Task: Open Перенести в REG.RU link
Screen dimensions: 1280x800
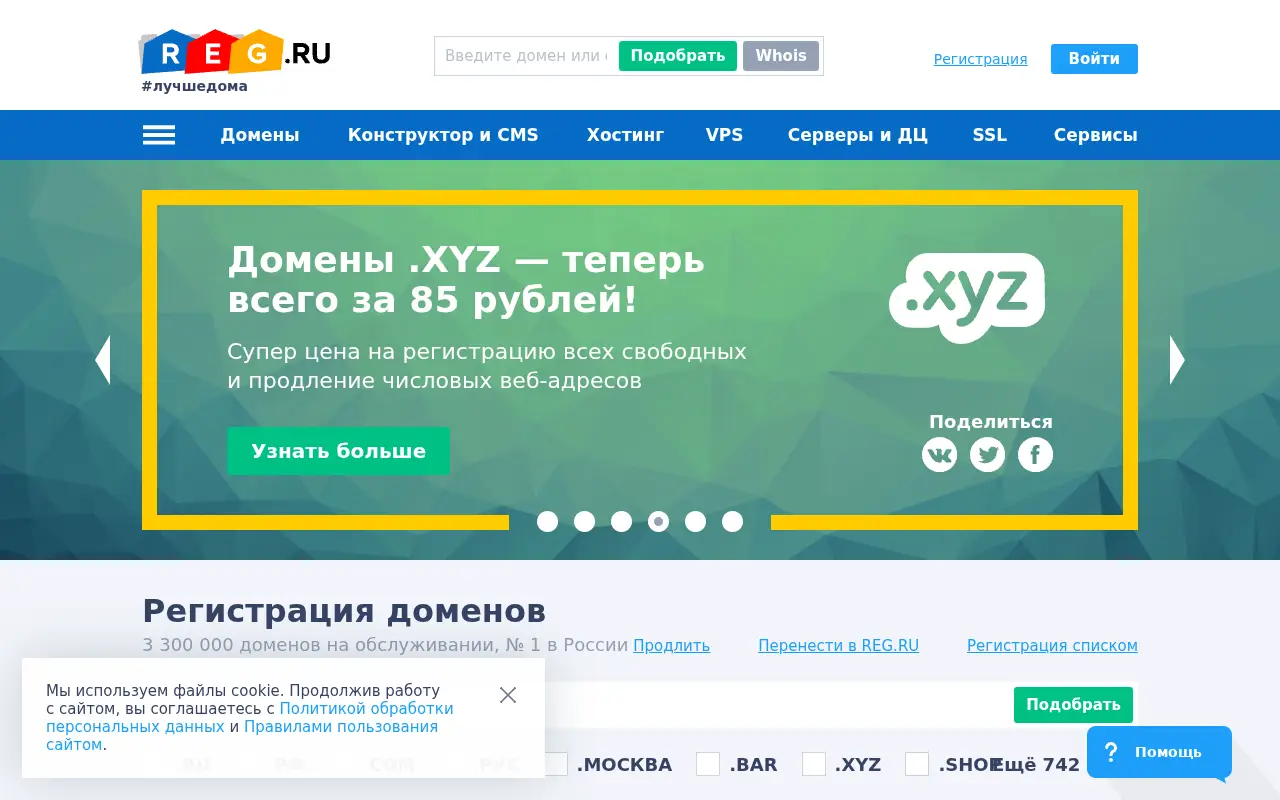Action: (x=838, y=646)
